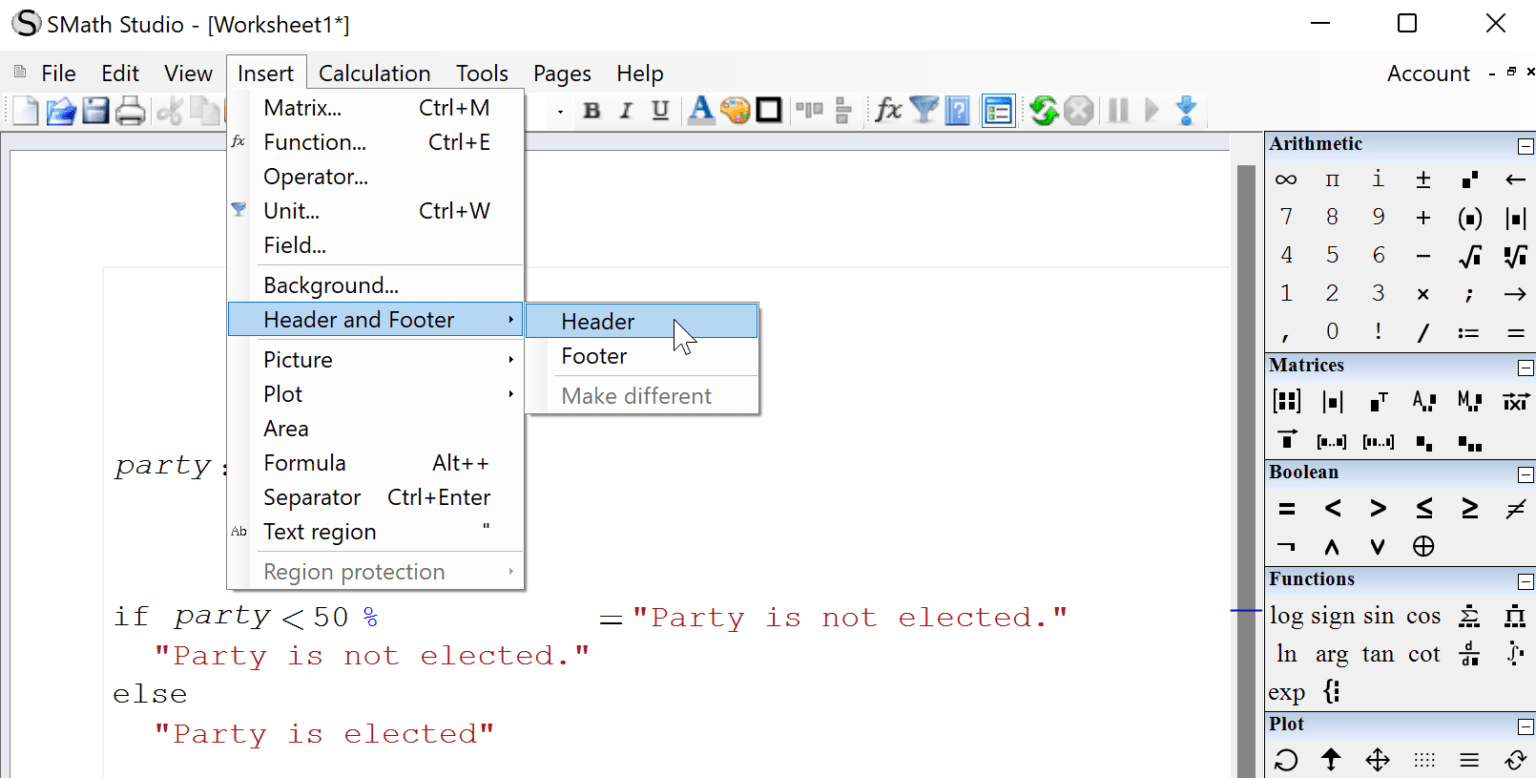The image size is (1536, 778).
Task: Click the plot Rotate icon
Action: 1286,760
